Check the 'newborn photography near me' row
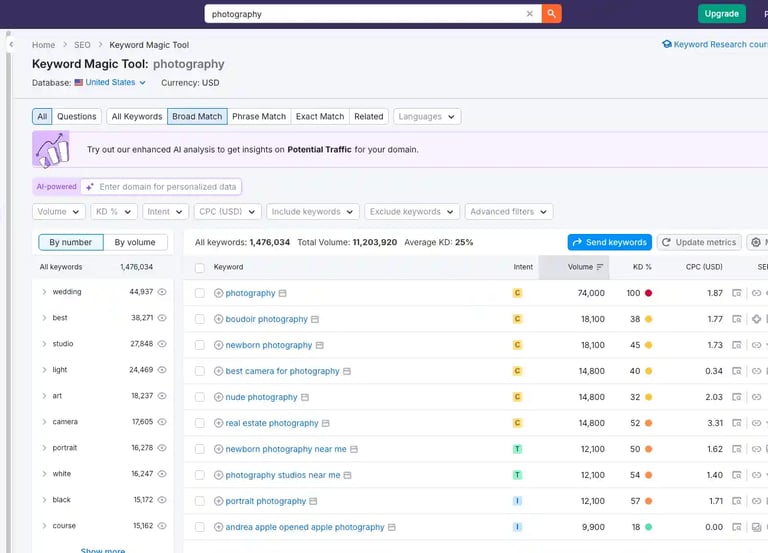This screenshot has width=768, height=553. pos(199,449)
